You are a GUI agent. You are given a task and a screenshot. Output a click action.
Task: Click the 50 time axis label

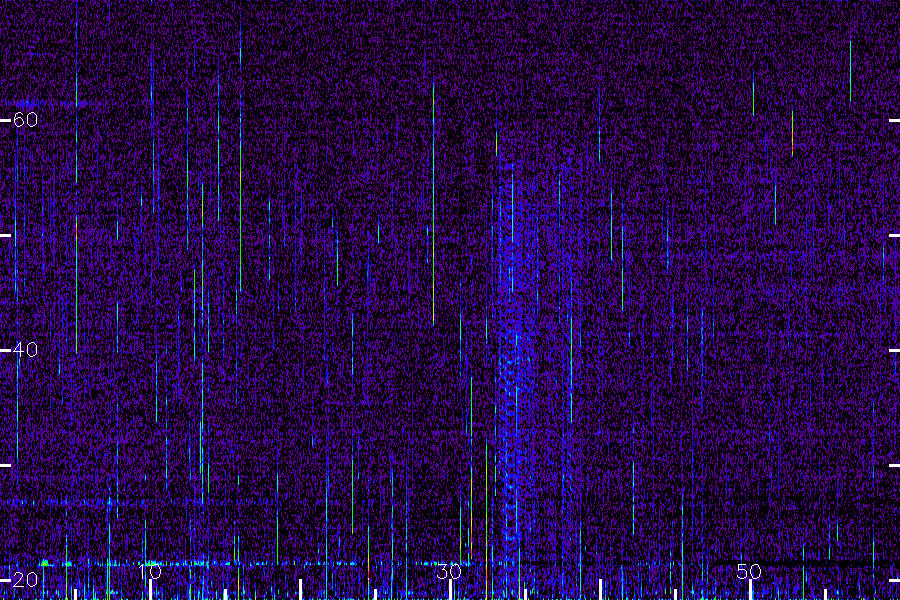(x=749, y=572)
